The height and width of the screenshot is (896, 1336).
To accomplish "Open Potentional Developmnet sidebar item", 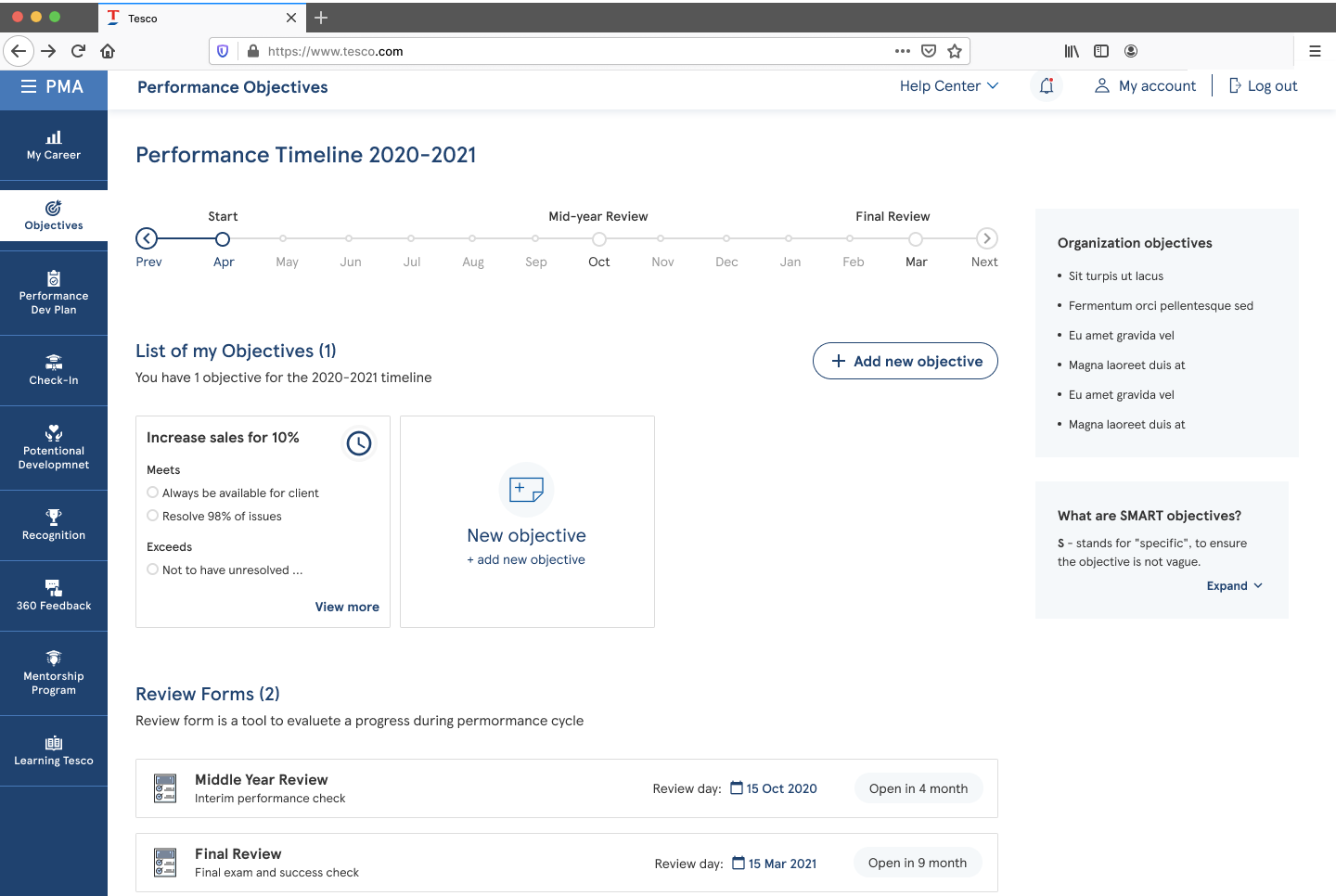I will pyautogui.click(x=54, y=448).
